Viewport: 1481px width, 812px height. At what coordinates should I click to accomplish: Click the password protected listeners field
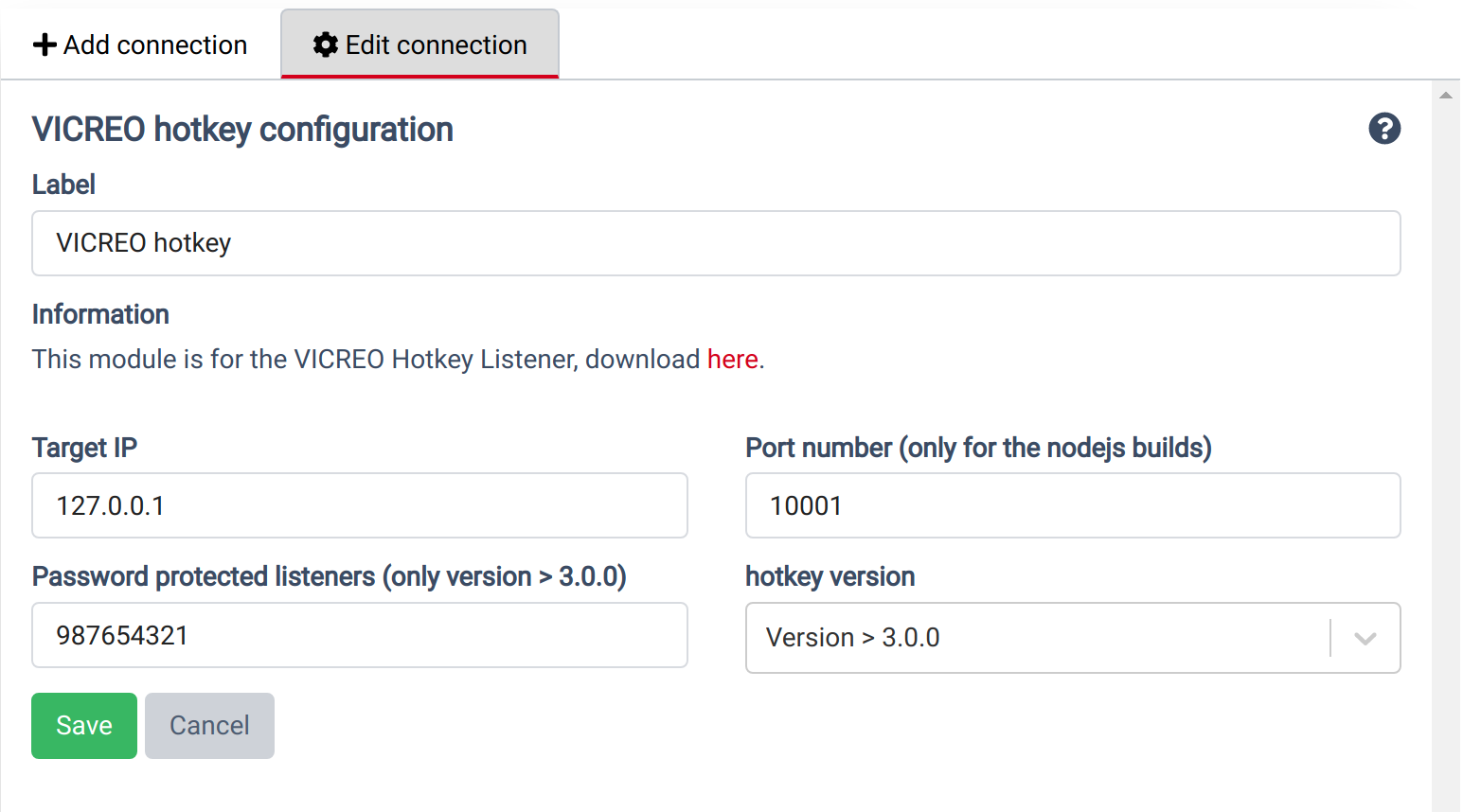pyautogui.click(x=360, y=635)
